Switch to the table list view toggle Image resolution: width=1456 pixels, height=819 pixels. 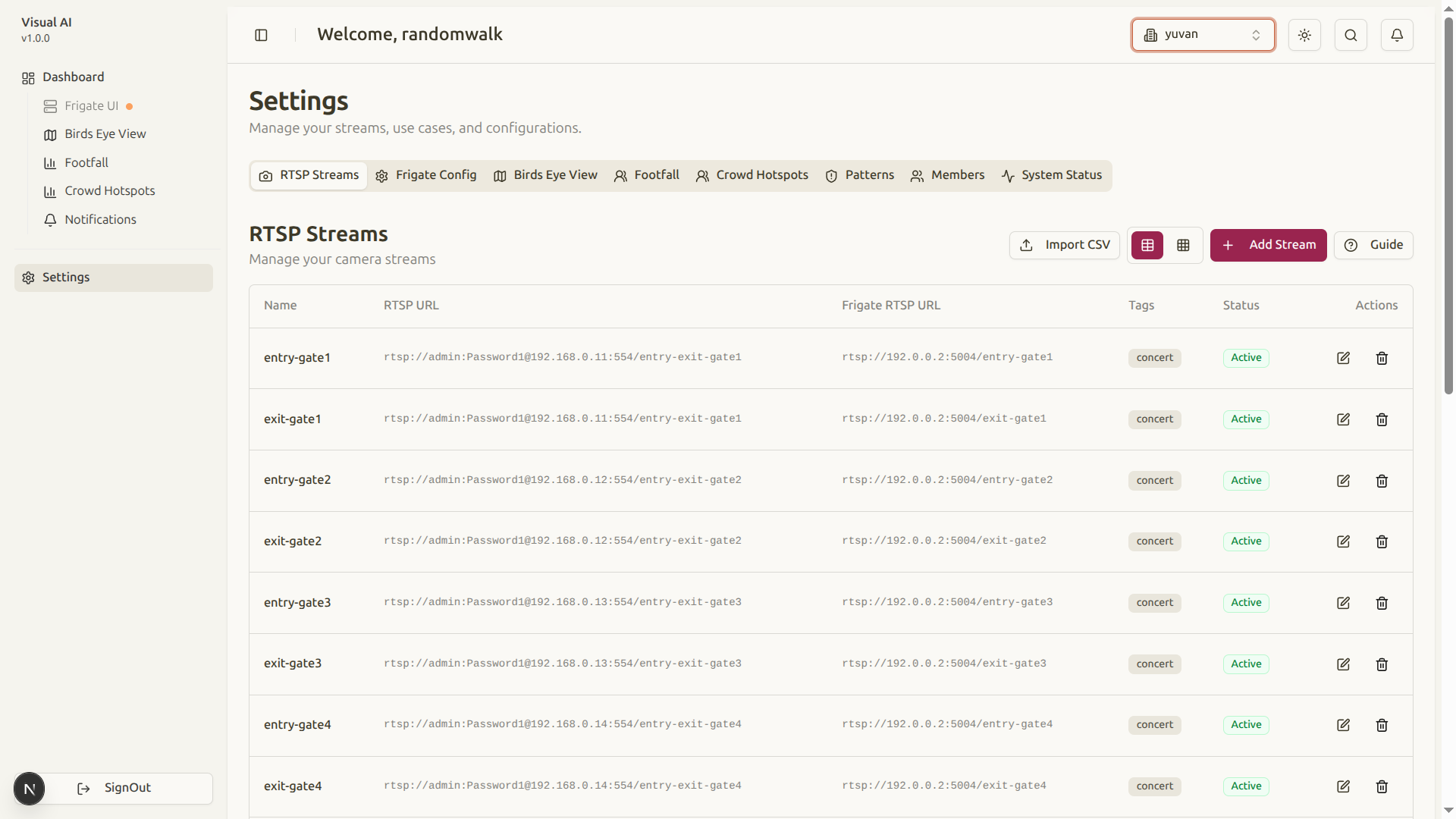(x=1147, y=245)
